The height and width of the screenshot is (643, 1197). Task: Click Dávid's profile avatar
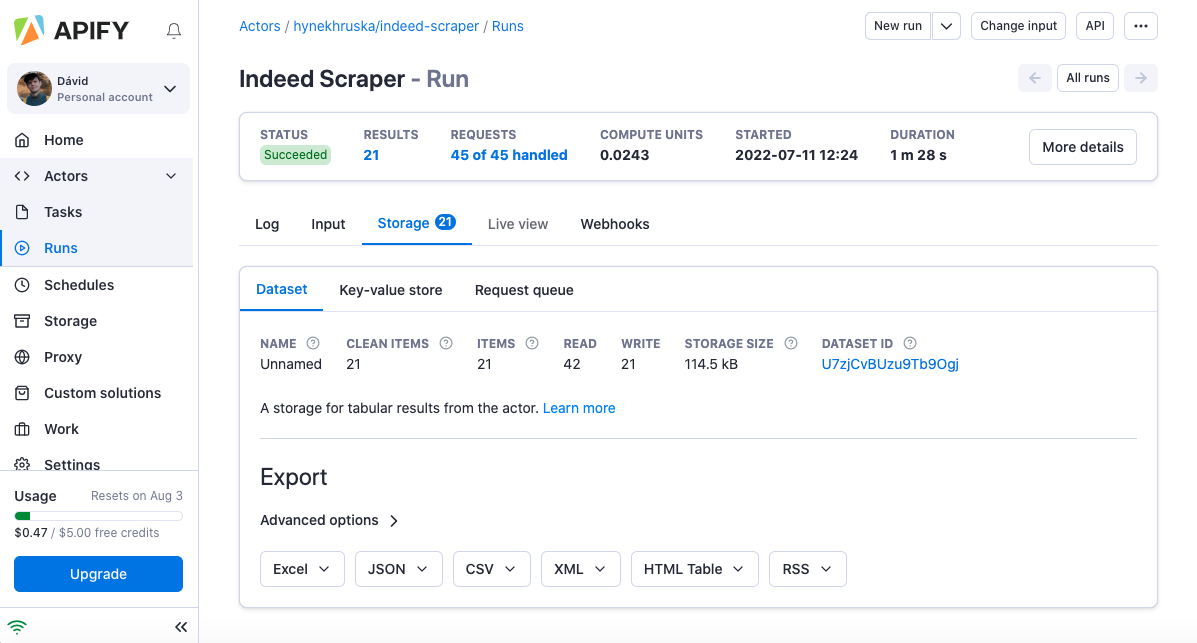(x=34, y=89)
